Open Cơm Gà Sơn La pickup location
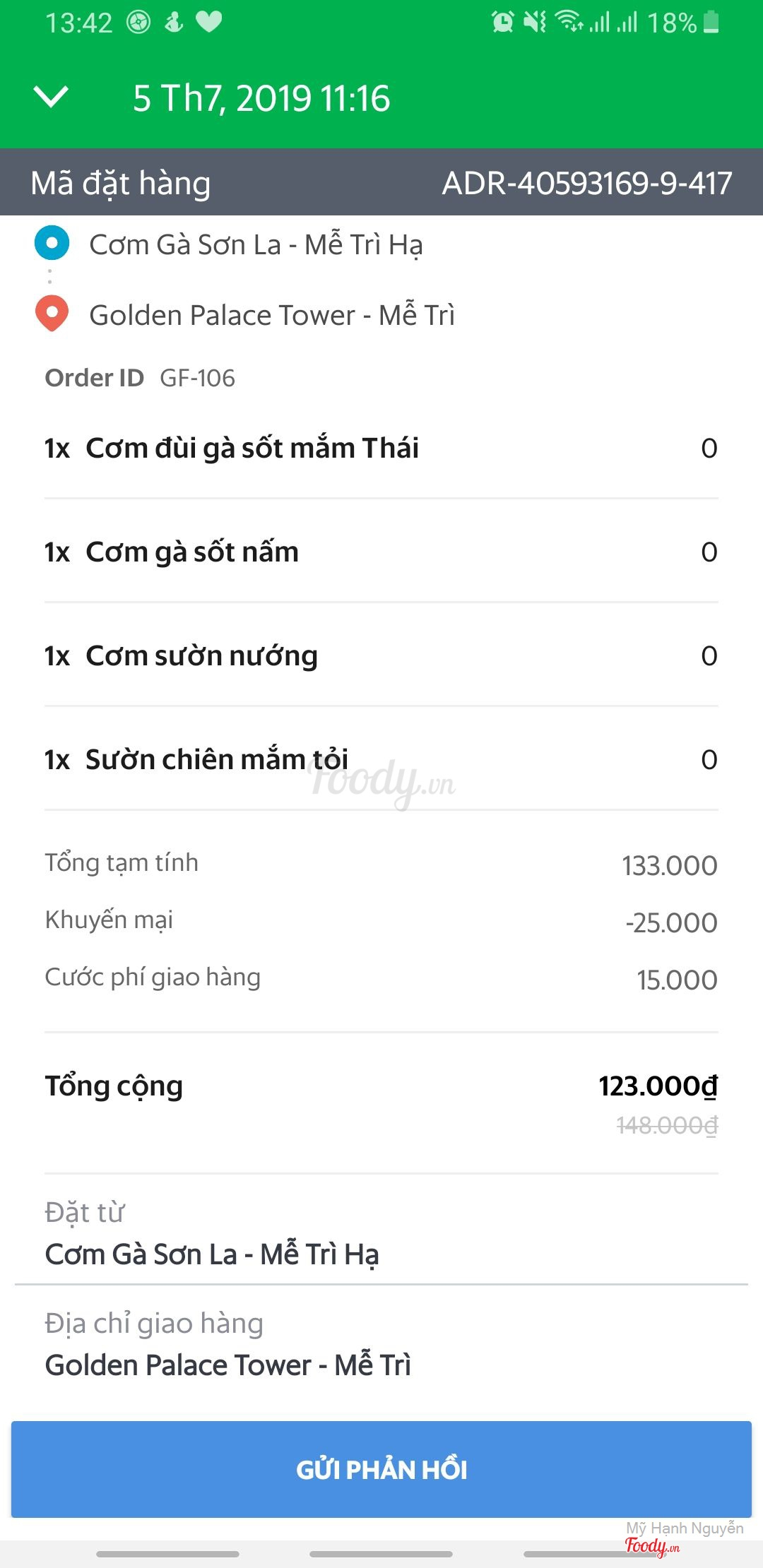Viewport: 763px width, 1568px height. [x=256, y=245]
